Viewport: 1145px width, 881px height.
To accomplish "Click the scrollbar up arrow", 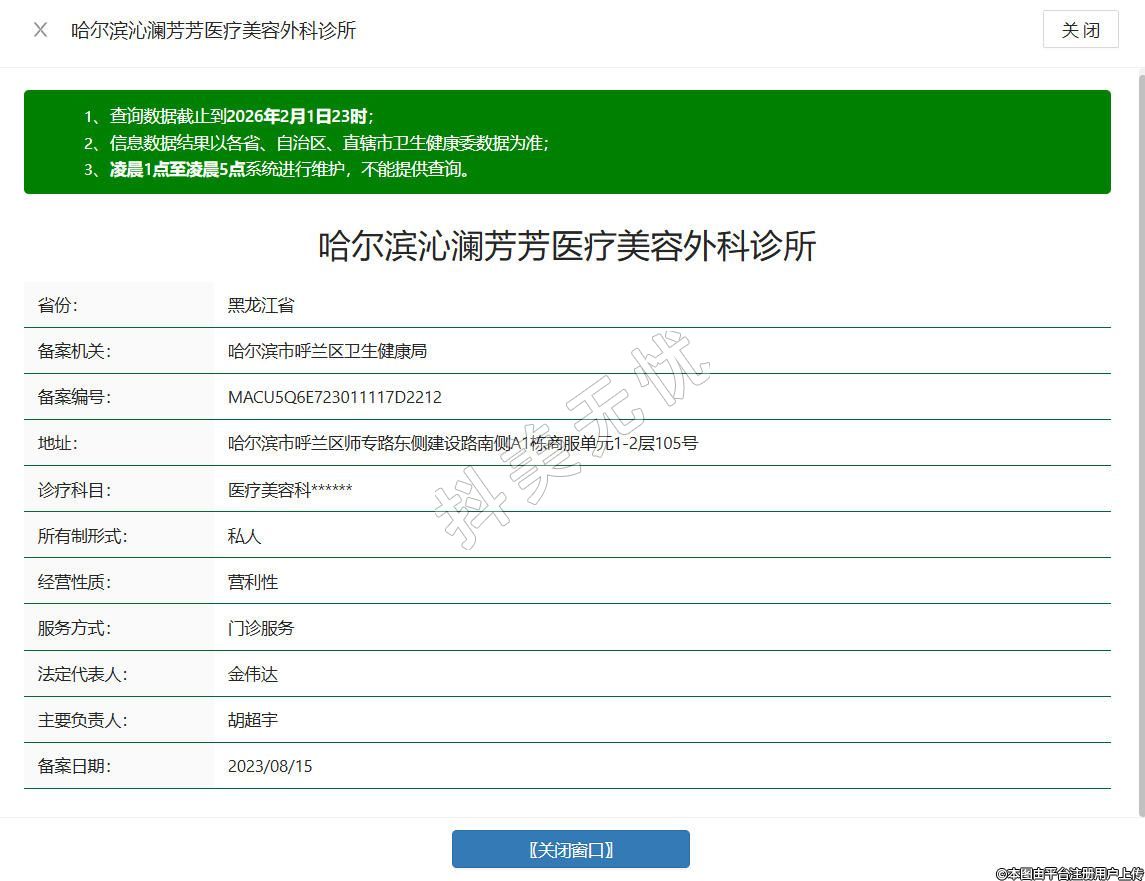I will tap(1139, 75).
